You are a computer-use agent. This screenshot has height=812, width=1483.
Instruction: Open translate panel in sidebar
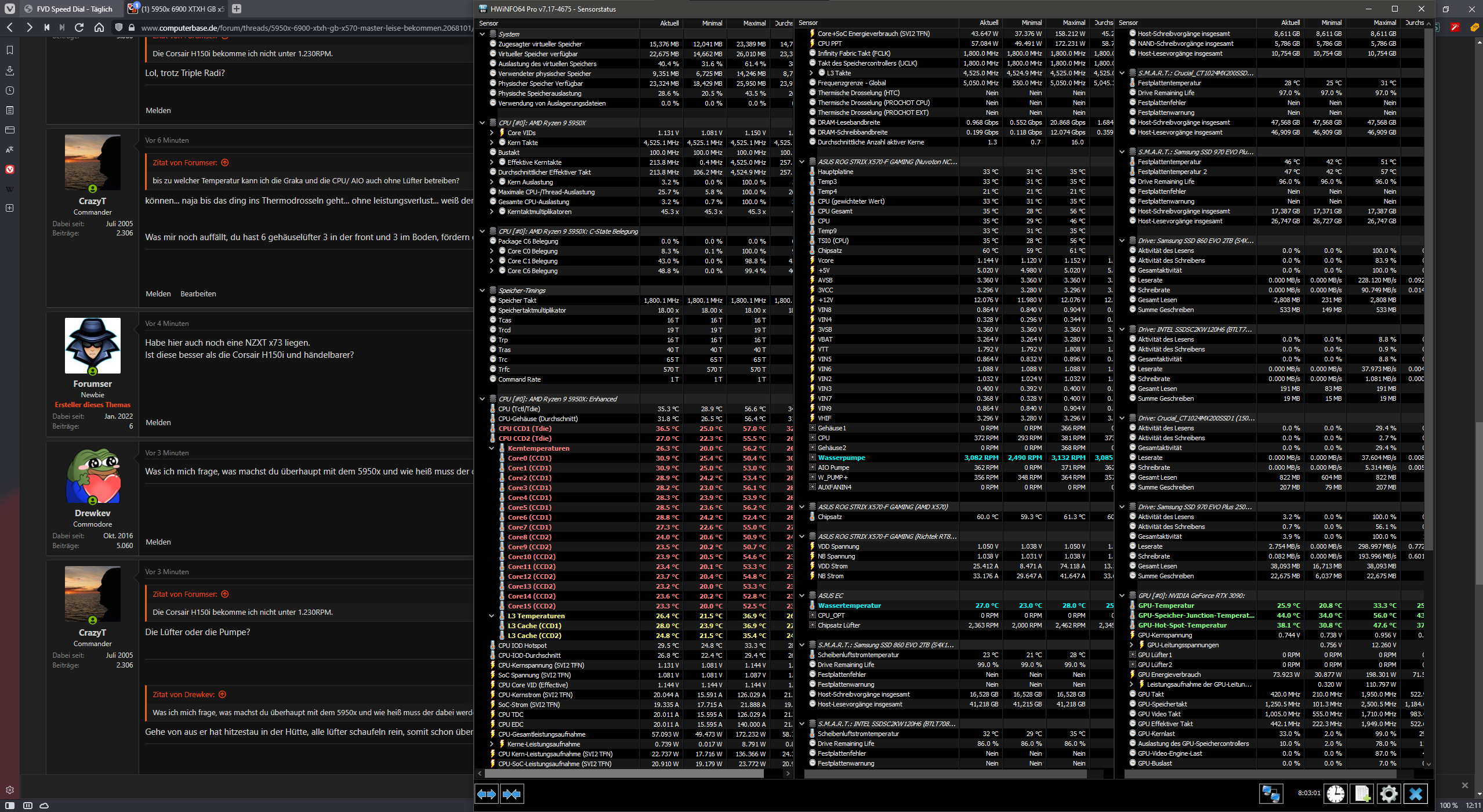click(10, 150)
